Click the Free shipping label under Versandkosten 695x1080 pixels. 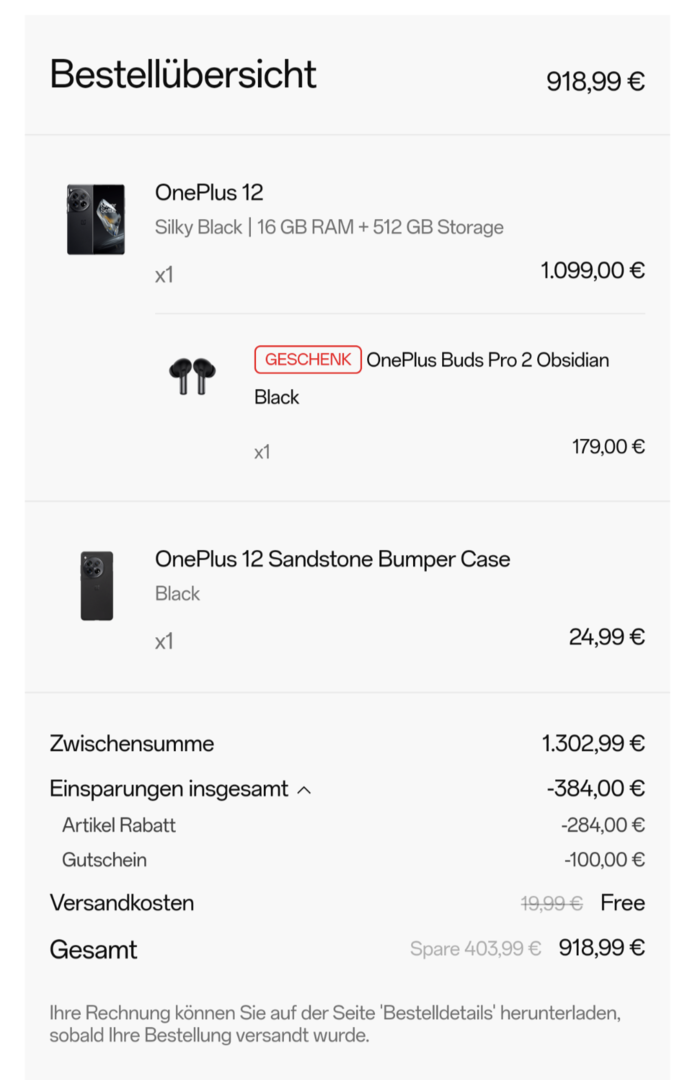click(622, 904)
